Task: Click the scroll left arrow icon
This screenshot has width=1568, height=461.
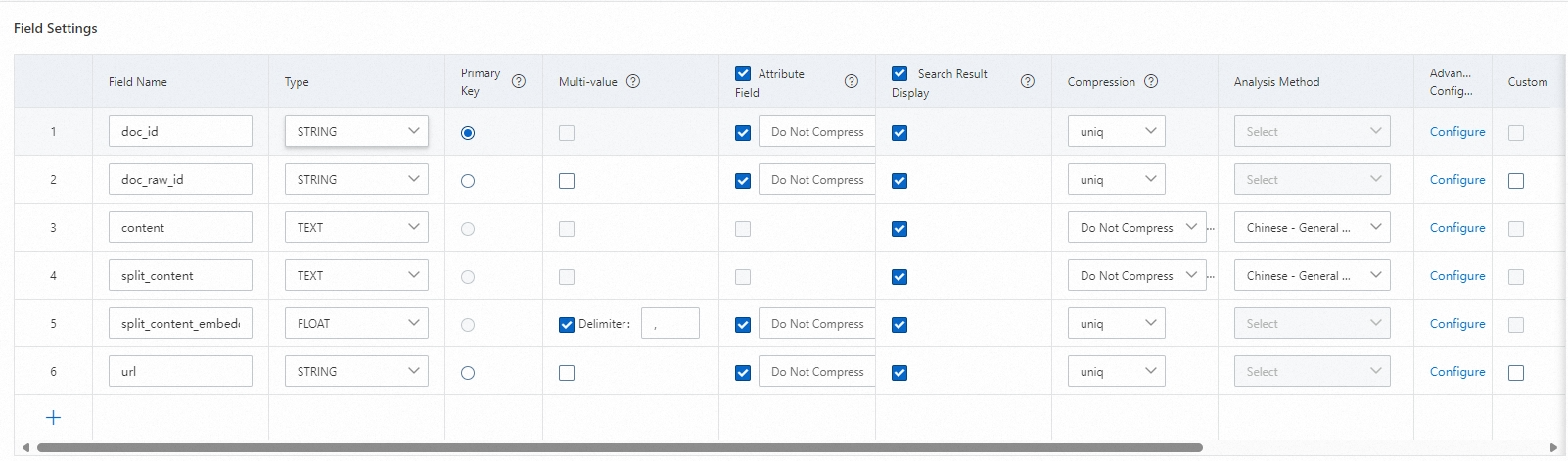Action: coord(25,448)
